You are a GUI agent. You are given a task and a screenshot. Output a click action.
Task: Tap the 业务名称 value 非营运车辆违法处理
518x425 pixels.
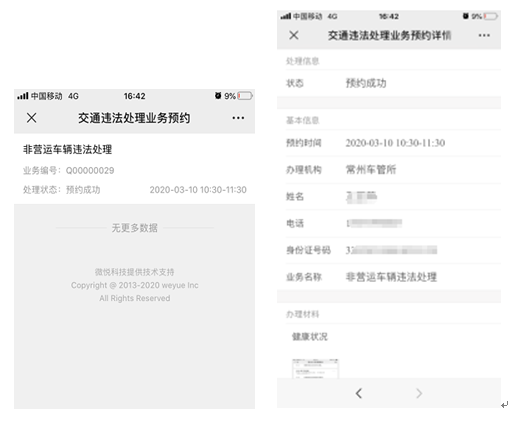coord(391,277)
